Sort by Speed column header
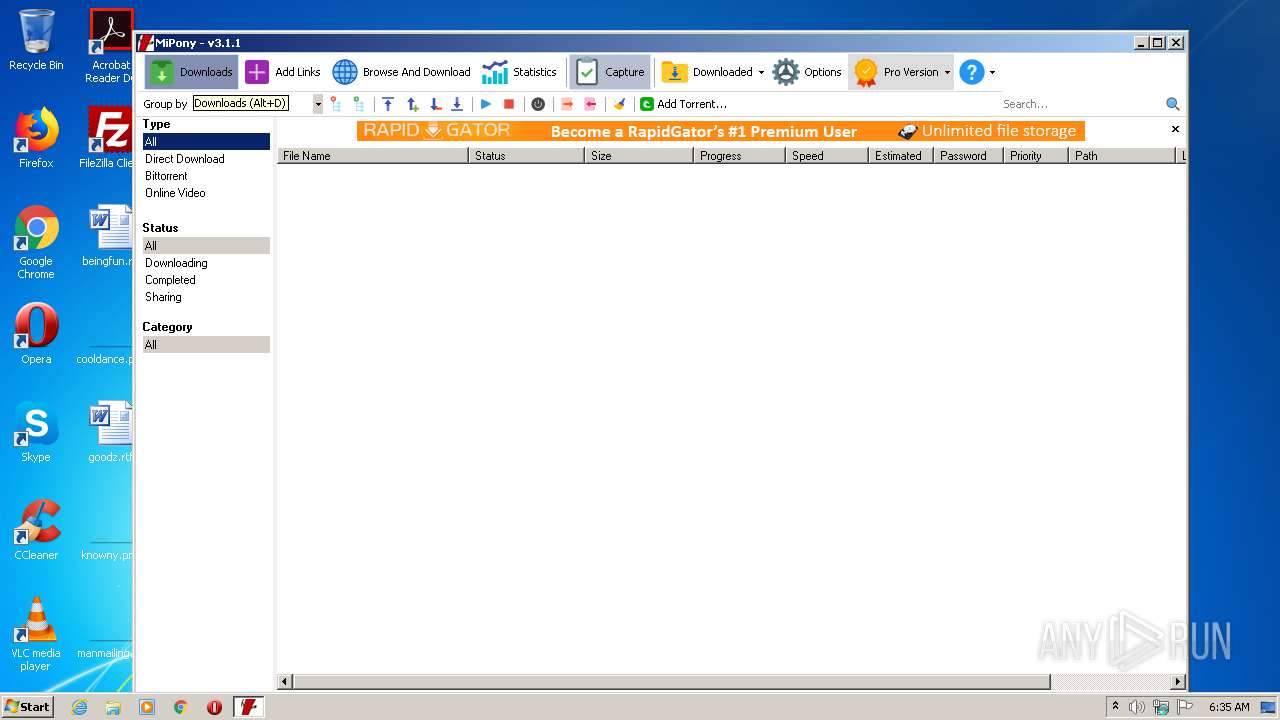 tap(827, 156)
